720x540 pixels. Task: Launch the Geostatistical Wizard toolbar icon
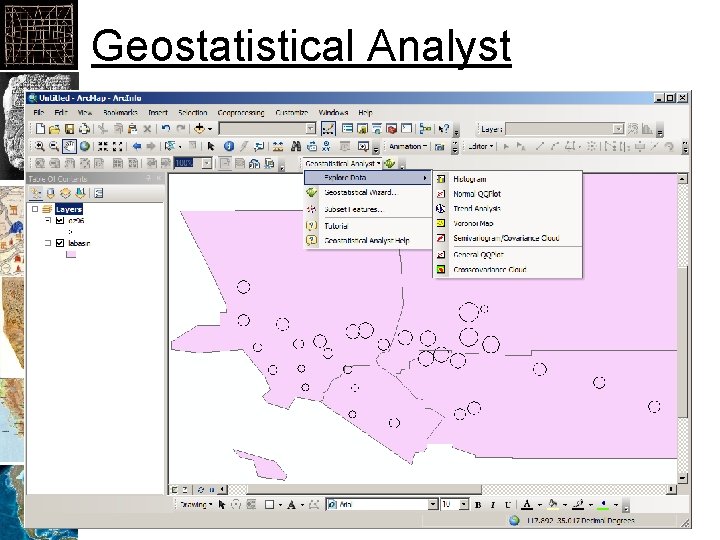(x=390, y=163)
